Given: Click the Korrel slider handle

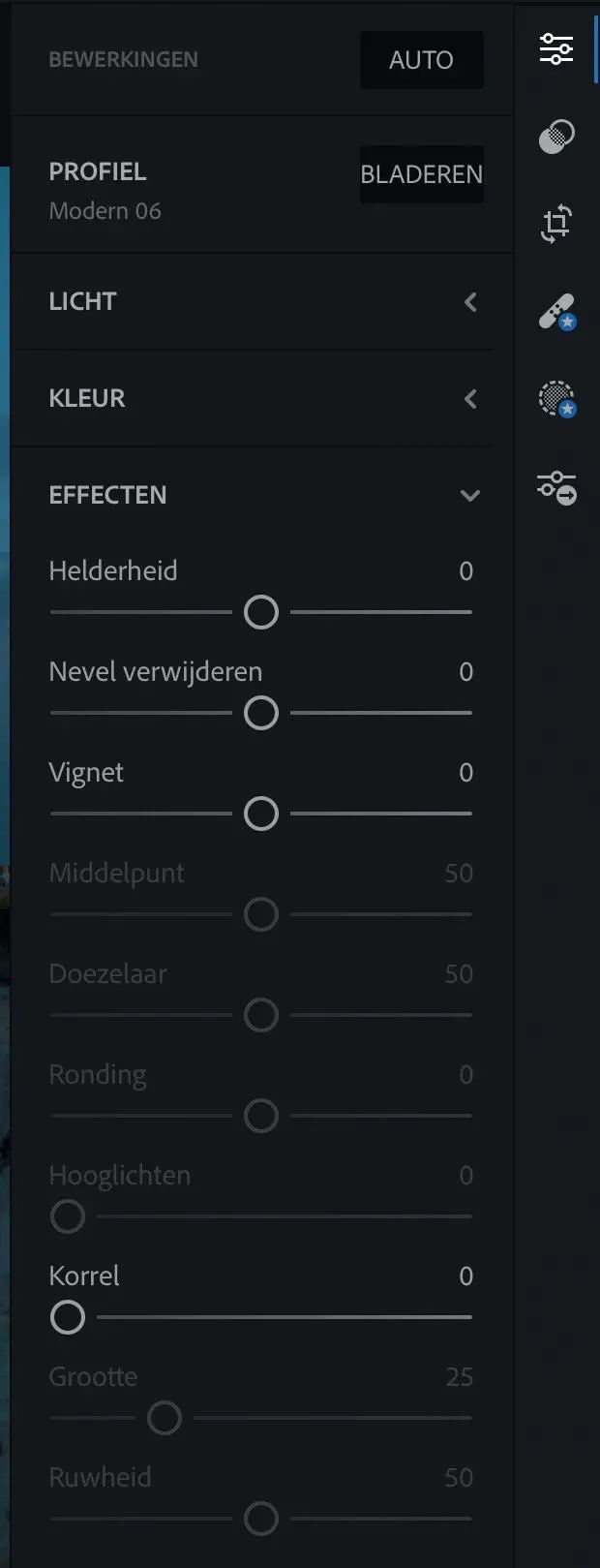Looking at the screenshot, I should coord(68,1317).
